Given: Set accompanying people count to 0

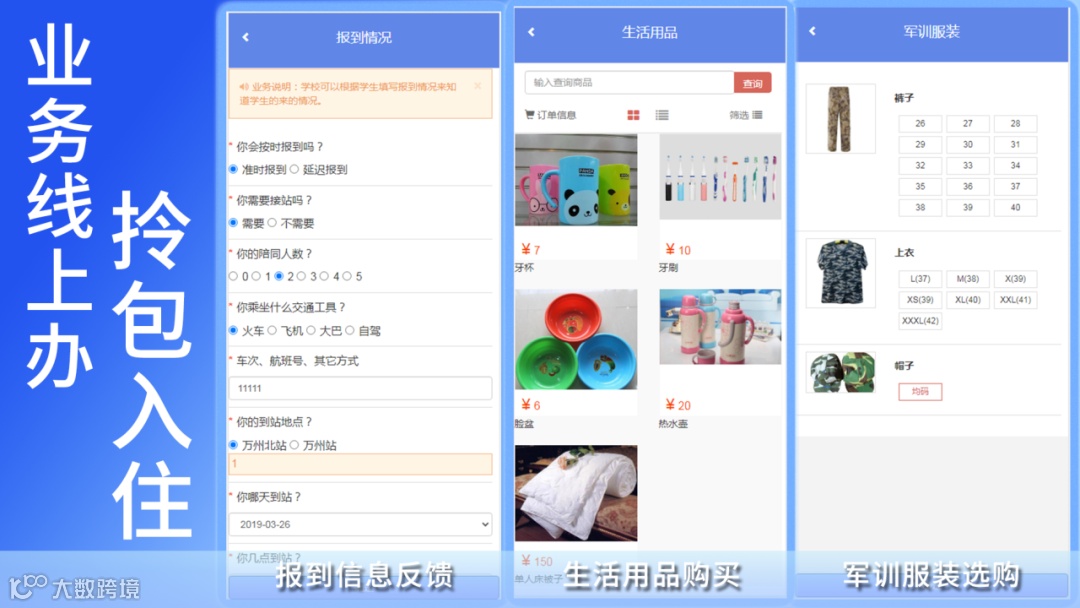Looking at the screenshot, I should [233, 276].
